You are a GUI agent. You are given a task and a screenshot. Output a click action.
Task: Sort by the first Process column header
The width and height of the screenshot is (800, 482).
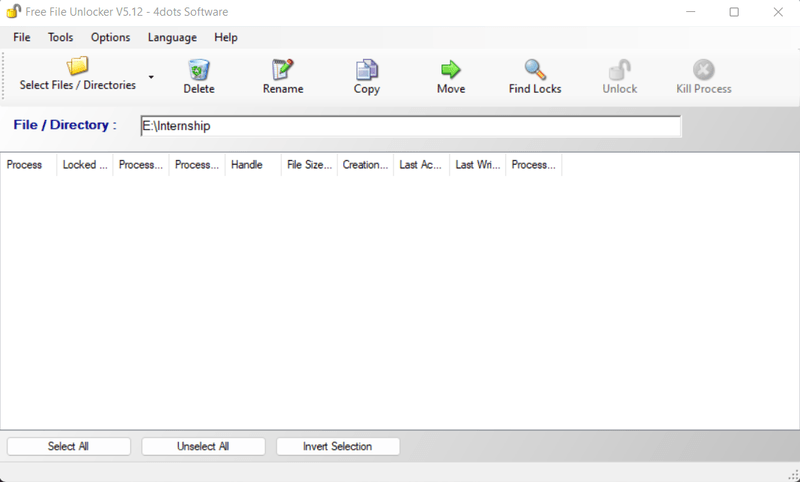pos(29,165)
